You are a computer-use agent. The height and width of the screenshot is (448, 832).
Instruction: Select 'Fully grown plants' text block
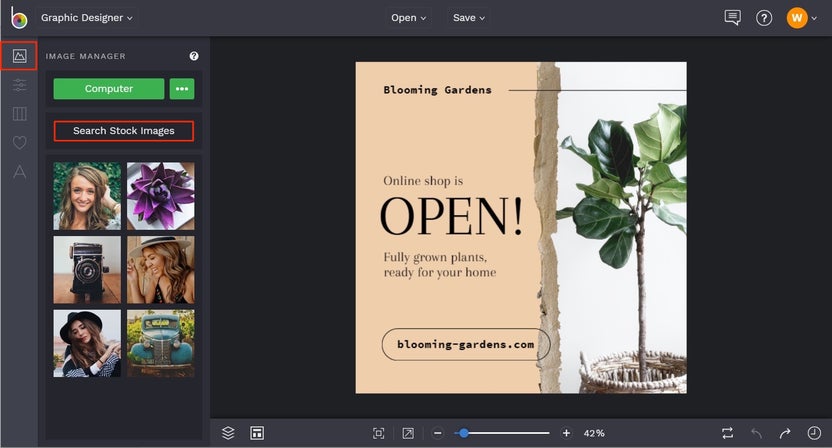[440, 264]
